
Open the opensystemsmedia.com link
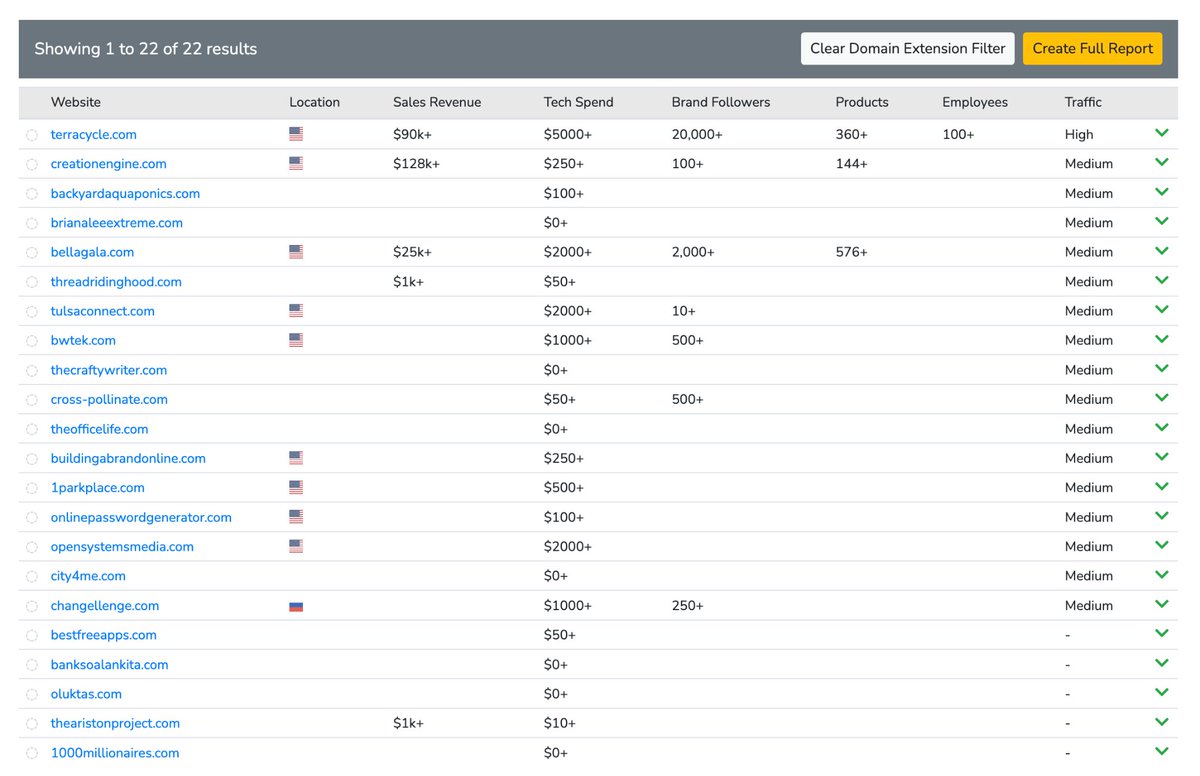[x=122, y=546]
